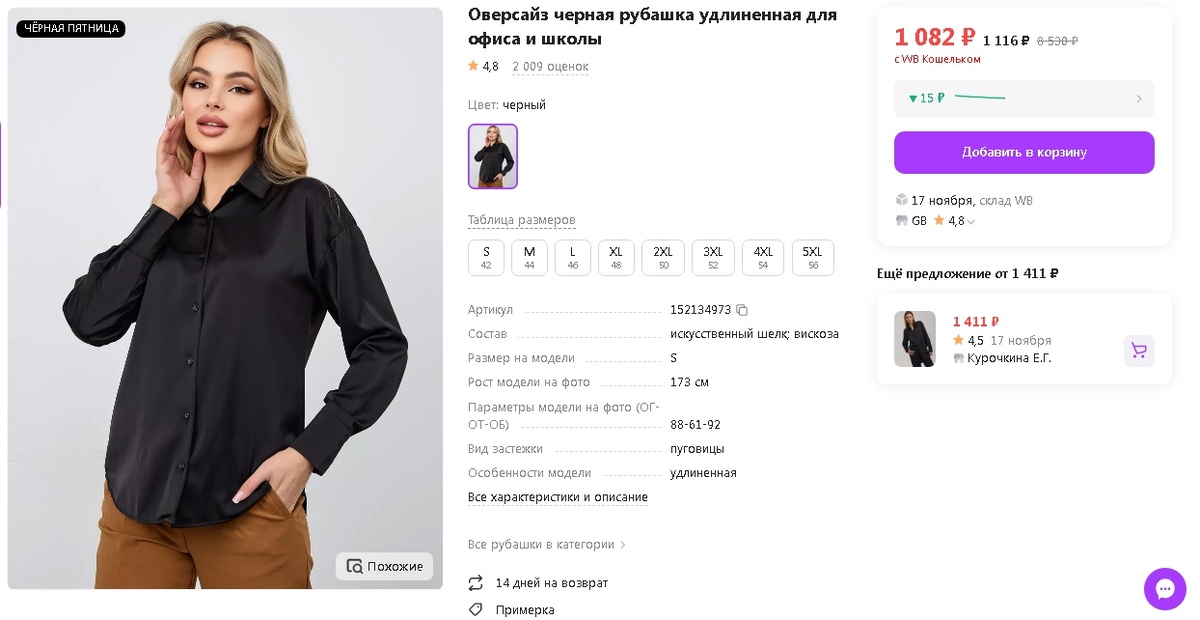Click the Добавить в корзину button

[1024, 152]
